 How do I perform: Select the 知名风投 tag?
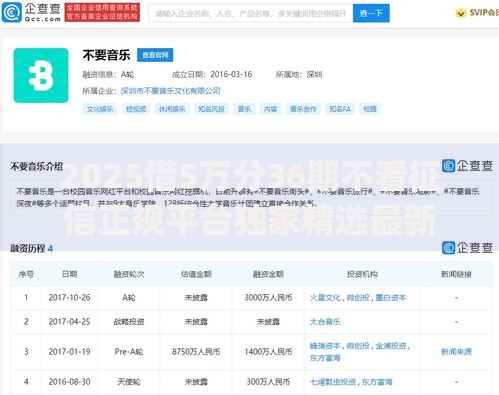(211, 109)
